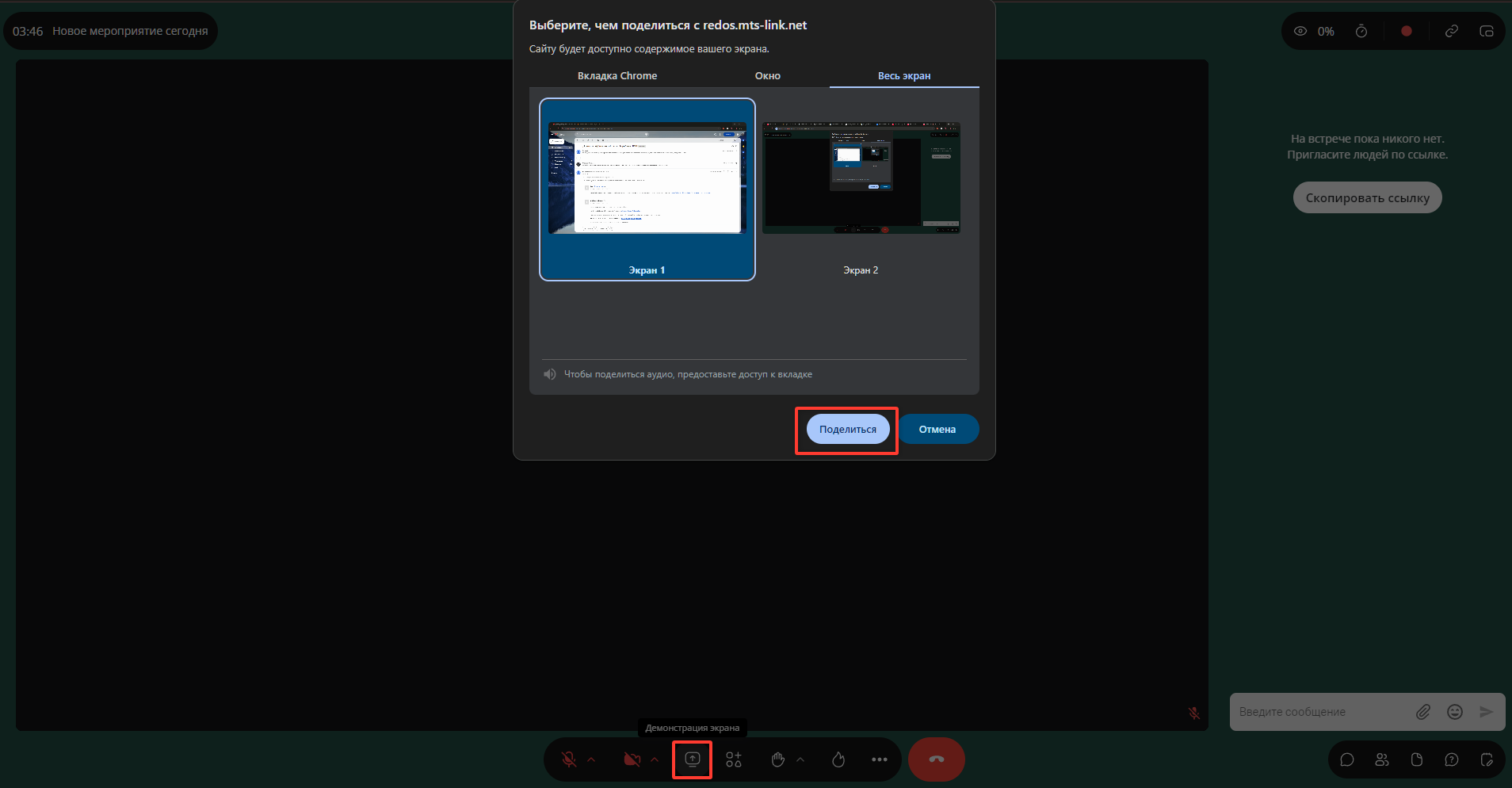
Task: Expand camera options arrow
Action: point(655,759)
